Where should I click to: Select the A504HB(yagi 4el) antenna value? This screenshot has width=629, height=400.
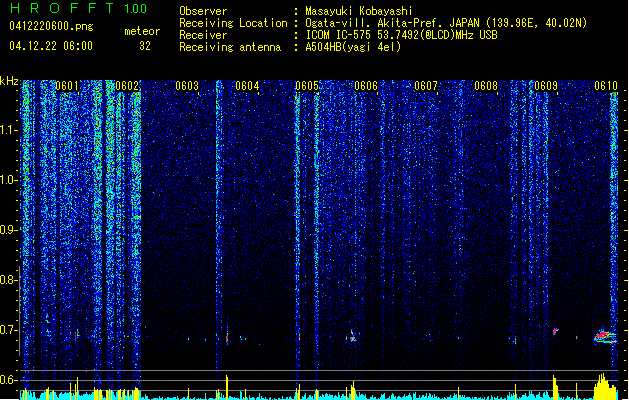[353, 47]
